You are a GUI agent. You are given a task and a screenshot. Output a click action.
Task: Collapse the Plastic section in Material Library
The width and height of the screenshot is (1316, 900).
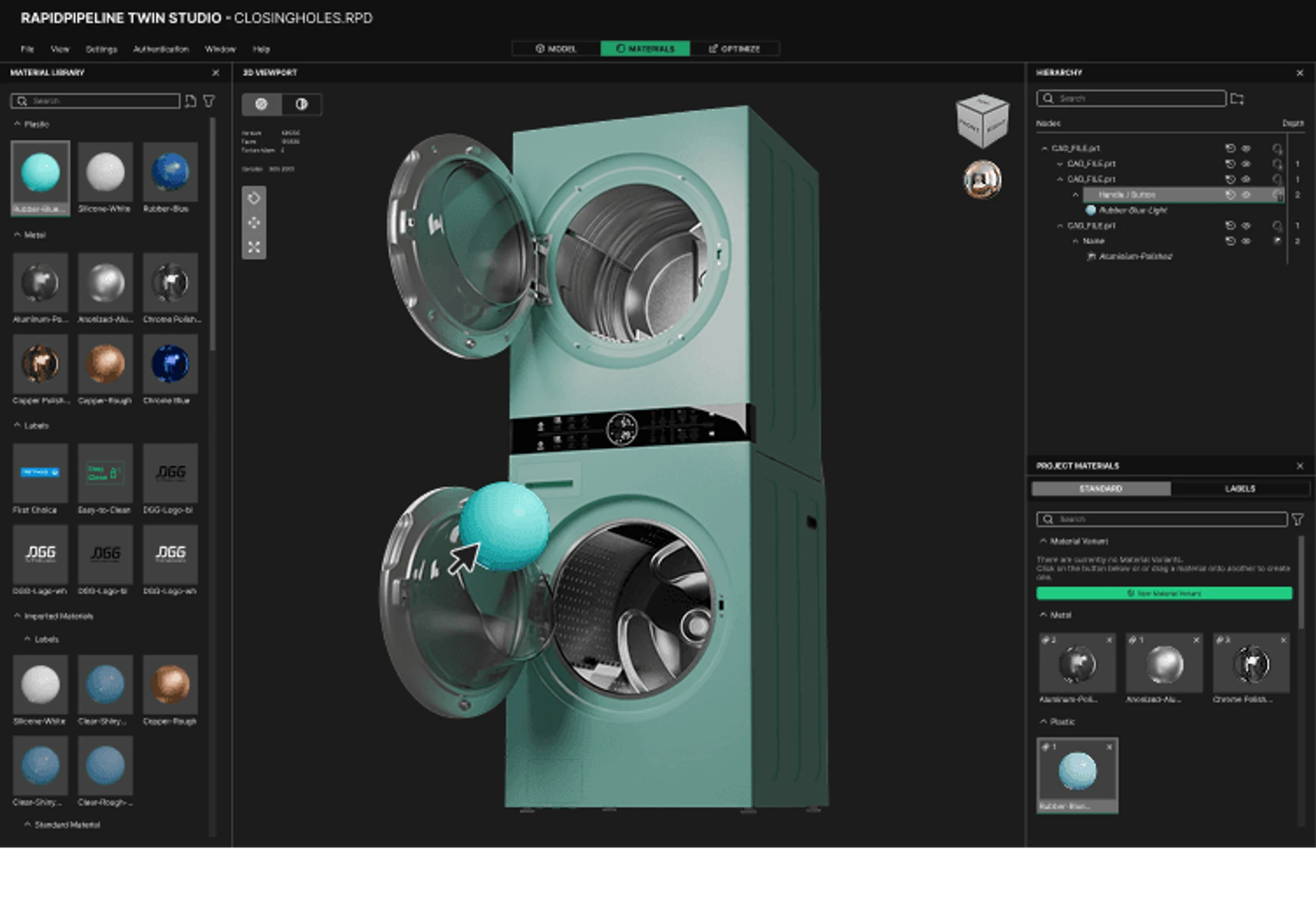click(17, 124)
